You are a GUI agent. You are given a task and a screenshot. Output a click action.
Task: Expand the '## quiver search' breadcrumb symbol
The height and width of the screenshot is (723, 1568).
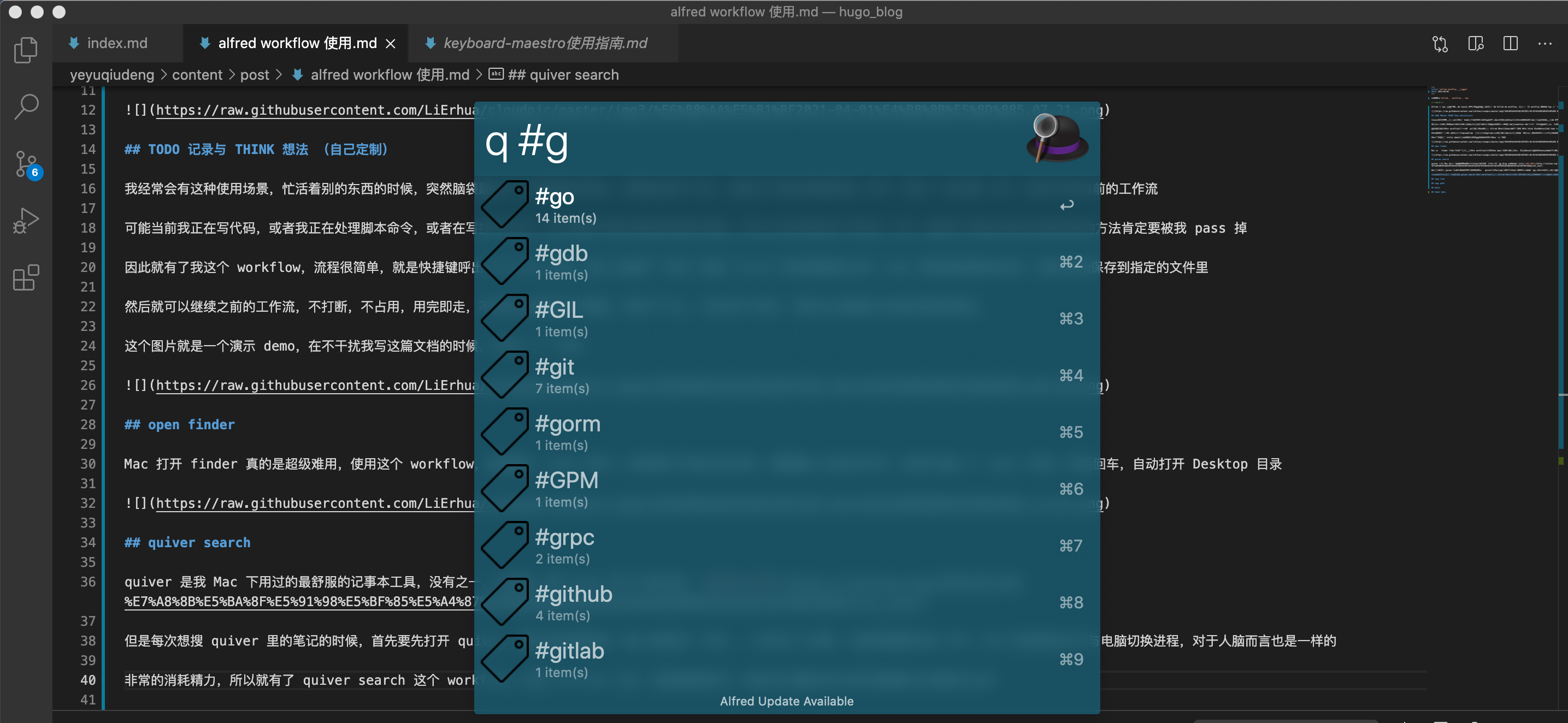point(562,75)
